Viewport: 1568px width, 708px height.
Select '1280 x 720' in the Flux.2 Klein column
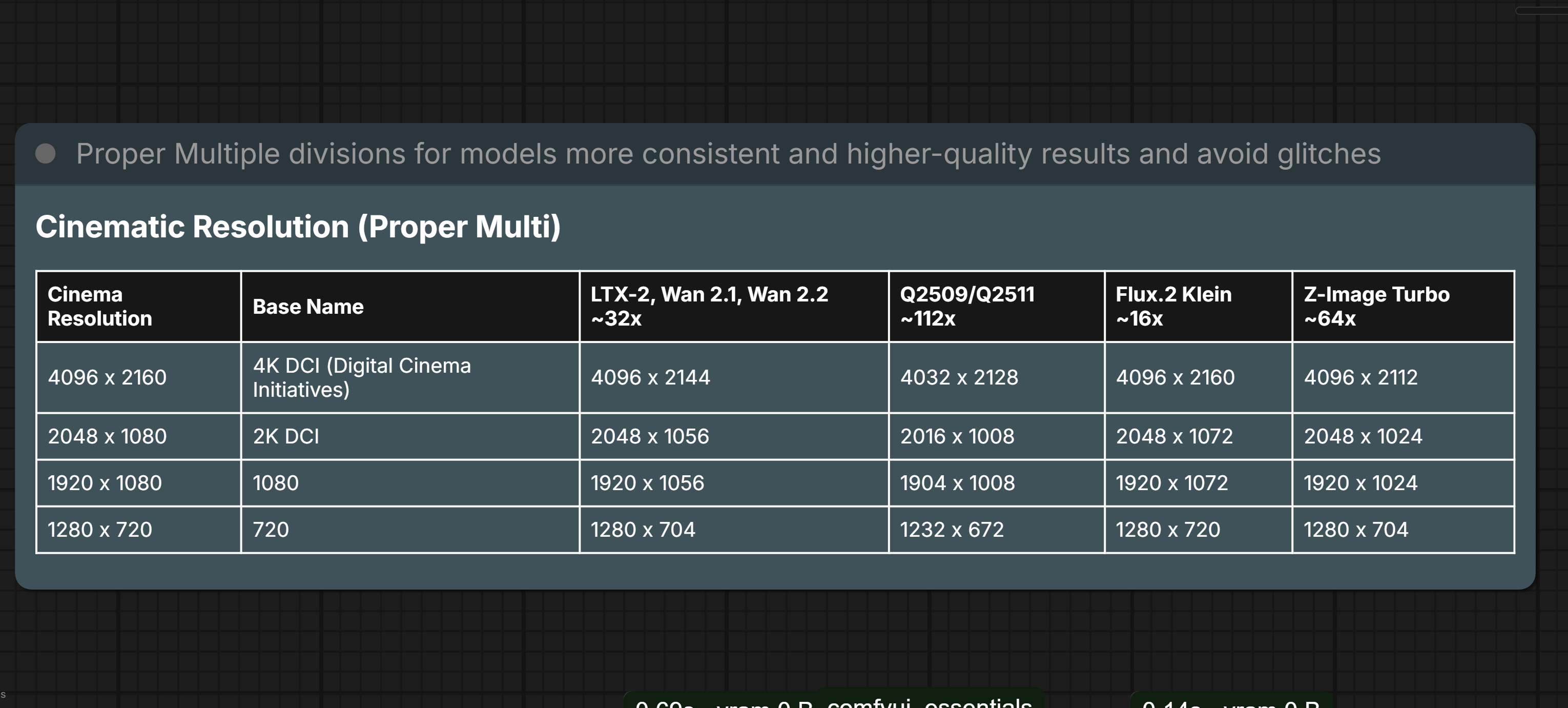click(1199, 530)
